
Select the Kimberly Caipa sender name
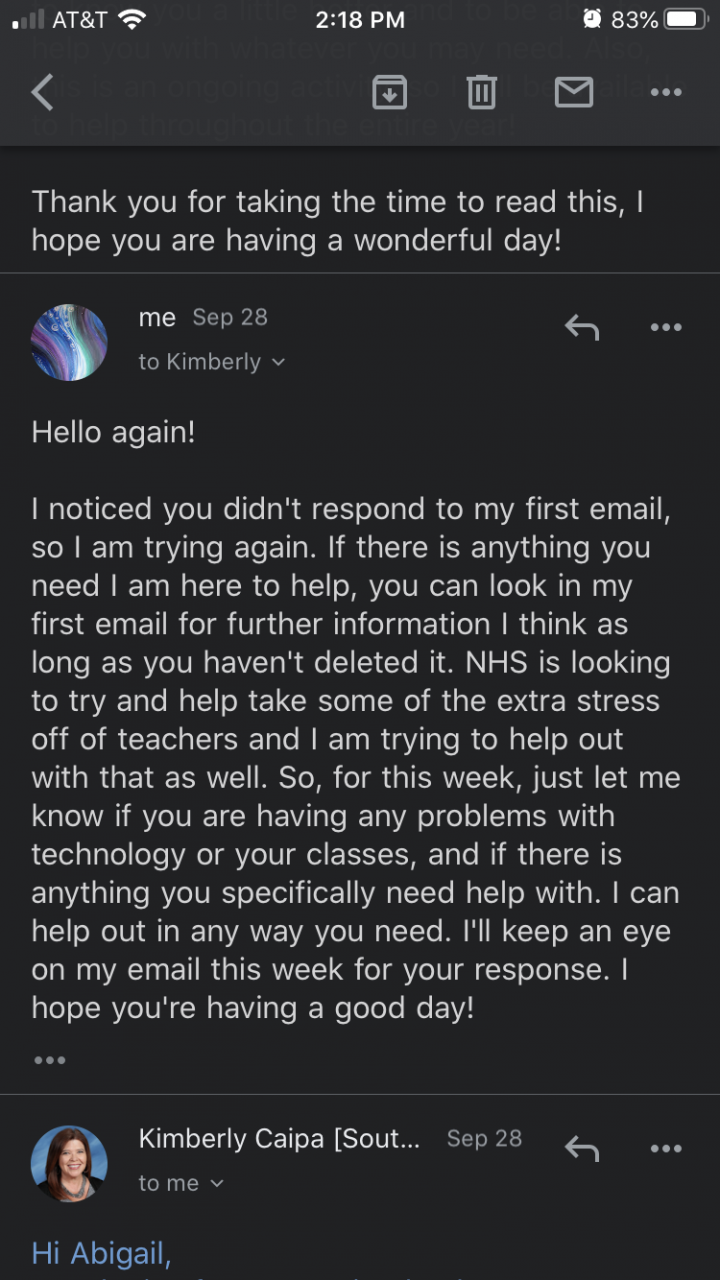(279, 1138)
